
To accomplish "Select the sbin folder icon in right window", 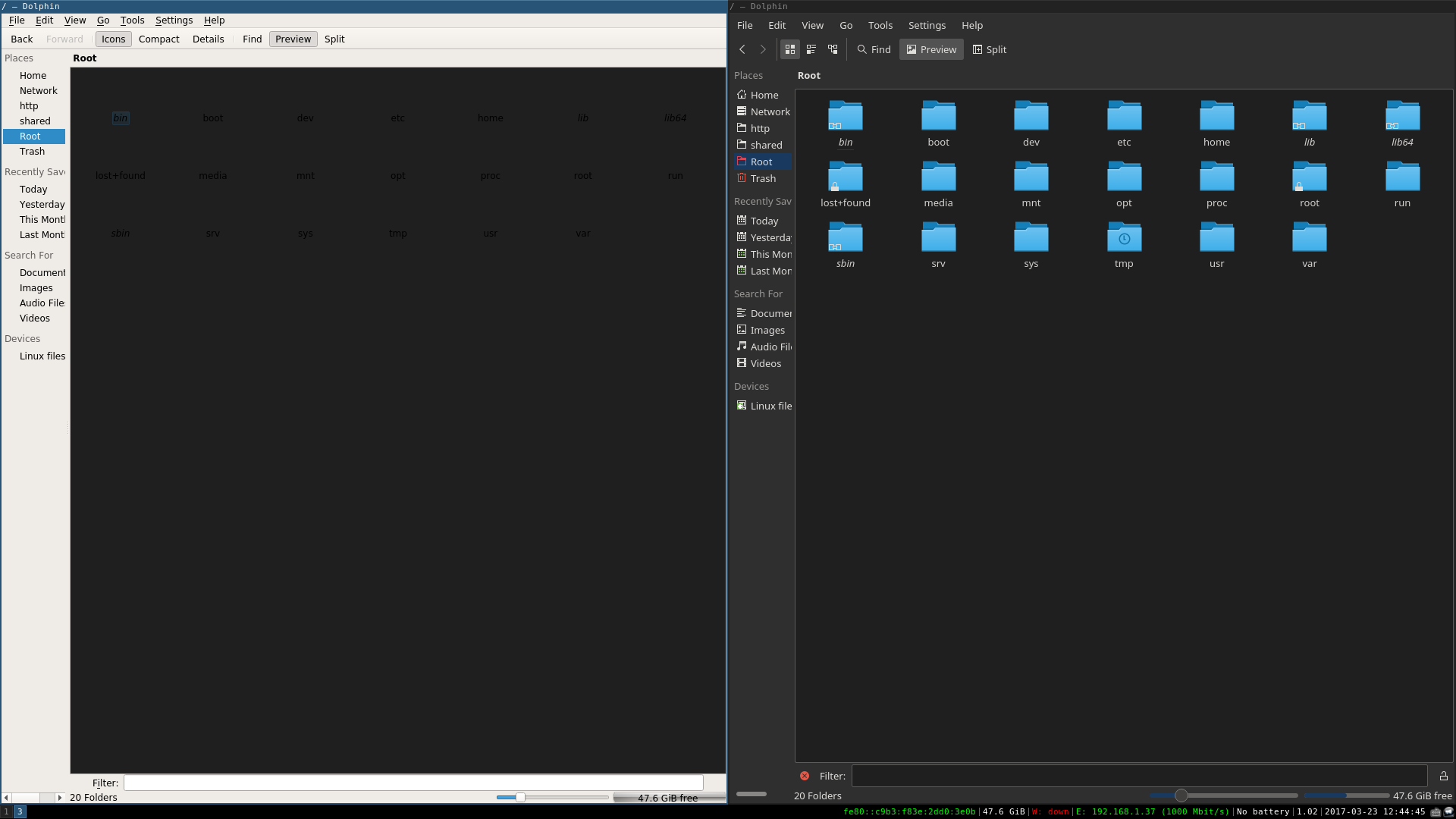I will 846,237.
